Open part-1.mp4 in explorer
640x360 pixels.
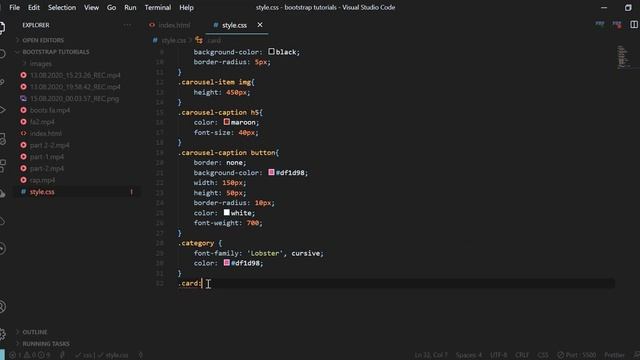point(47,157)
